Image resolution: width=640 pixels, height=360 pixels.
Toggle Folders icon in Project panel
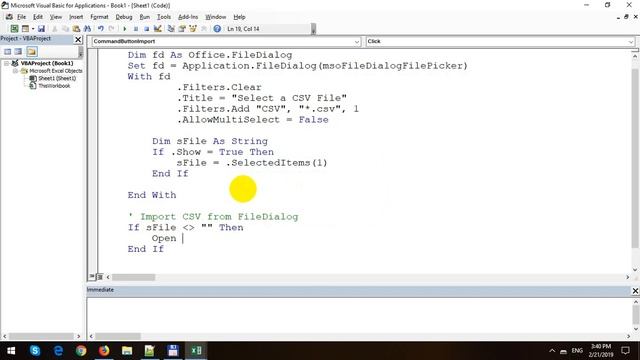point(32,51)
